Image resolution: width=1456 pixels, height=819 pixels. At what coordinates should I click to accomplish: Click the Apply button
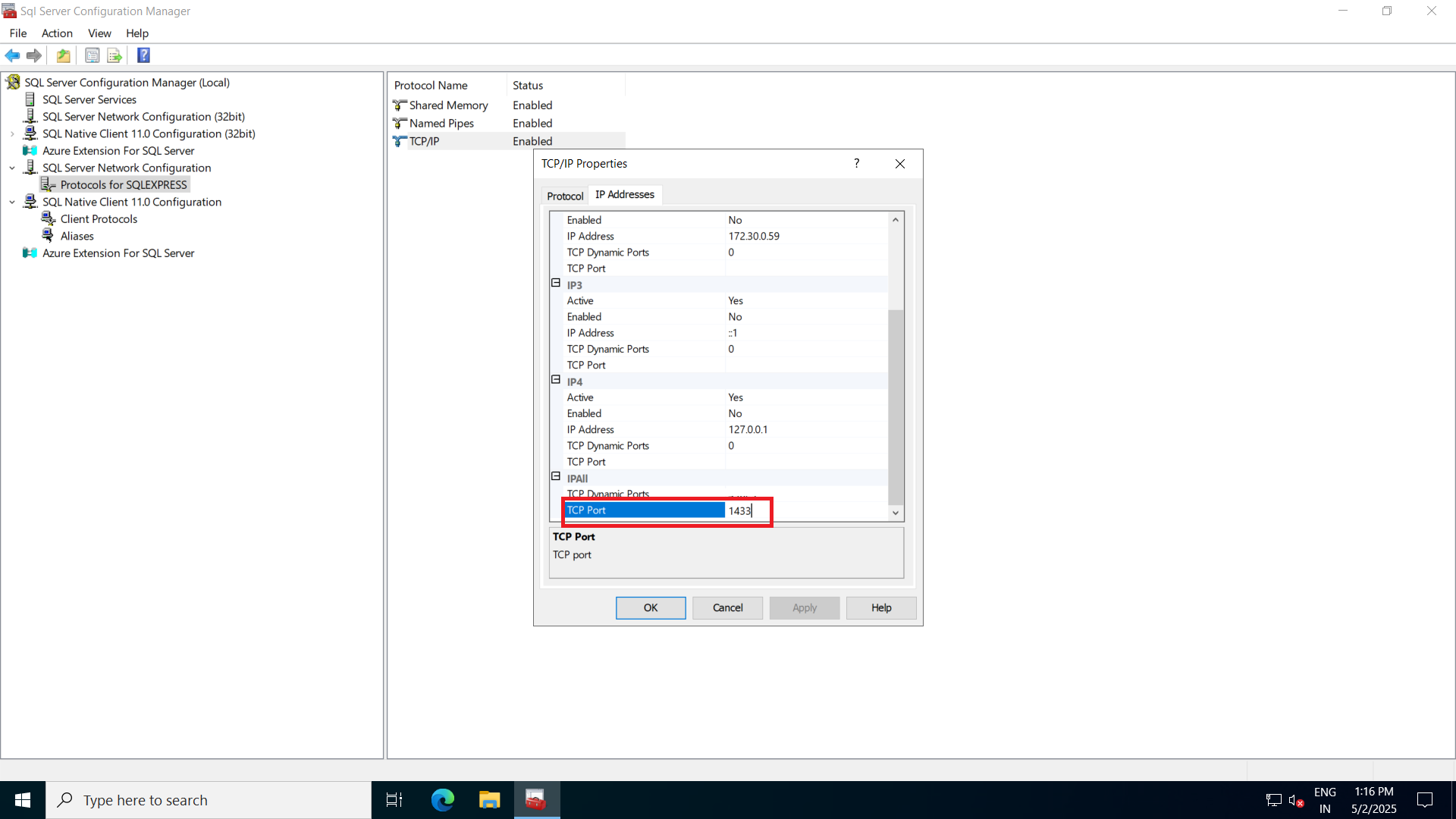coord(805,607)
